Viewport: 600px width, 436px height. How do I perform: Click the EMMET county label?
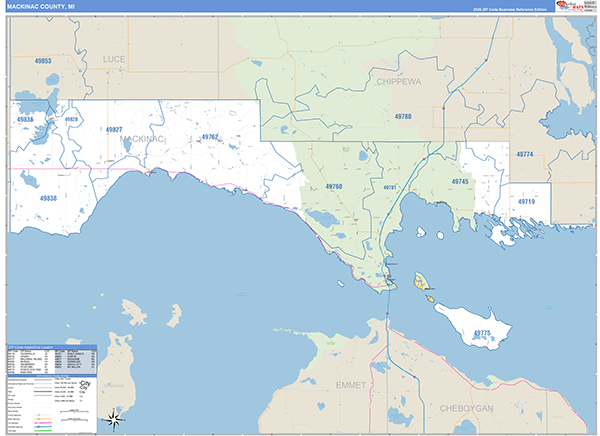click(x=351, y=385)
